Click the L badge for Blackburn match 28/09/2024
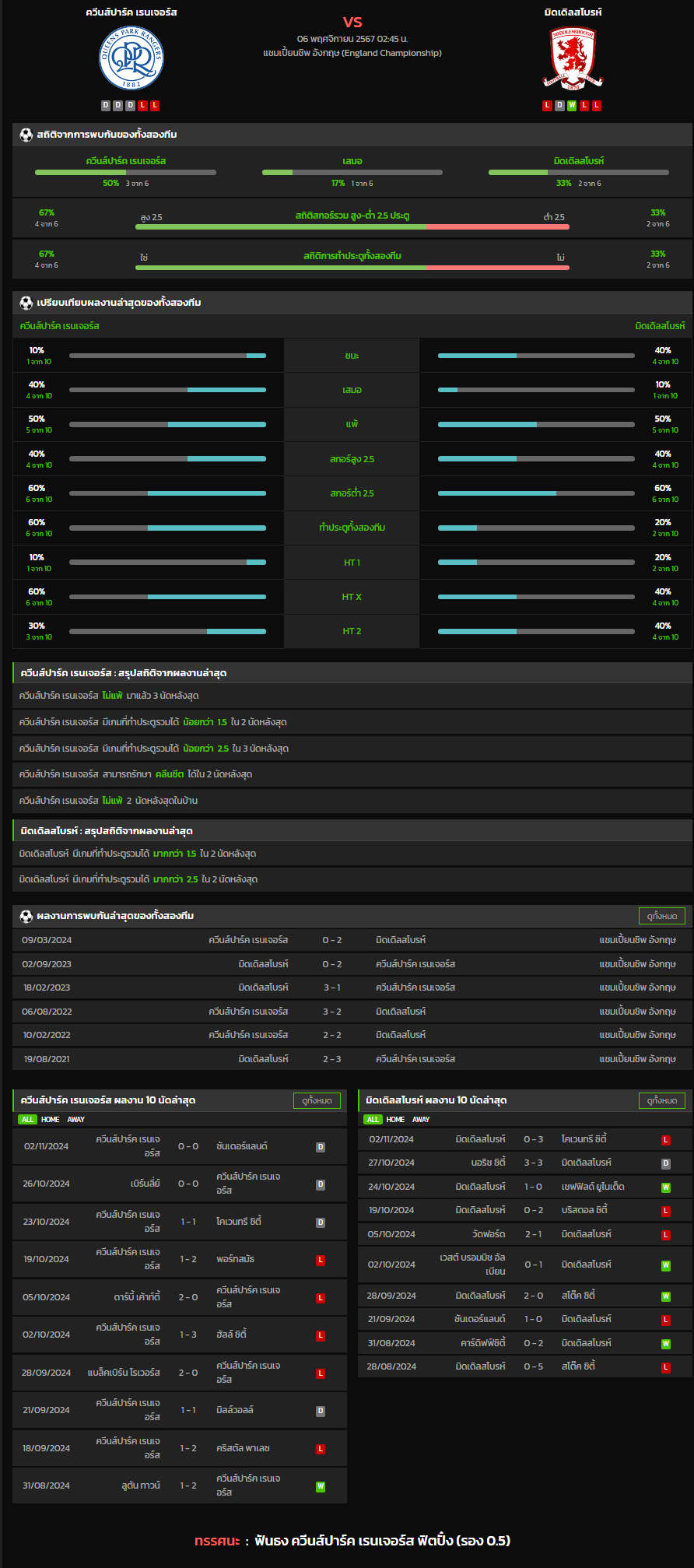 click(x=321, y=1373)
